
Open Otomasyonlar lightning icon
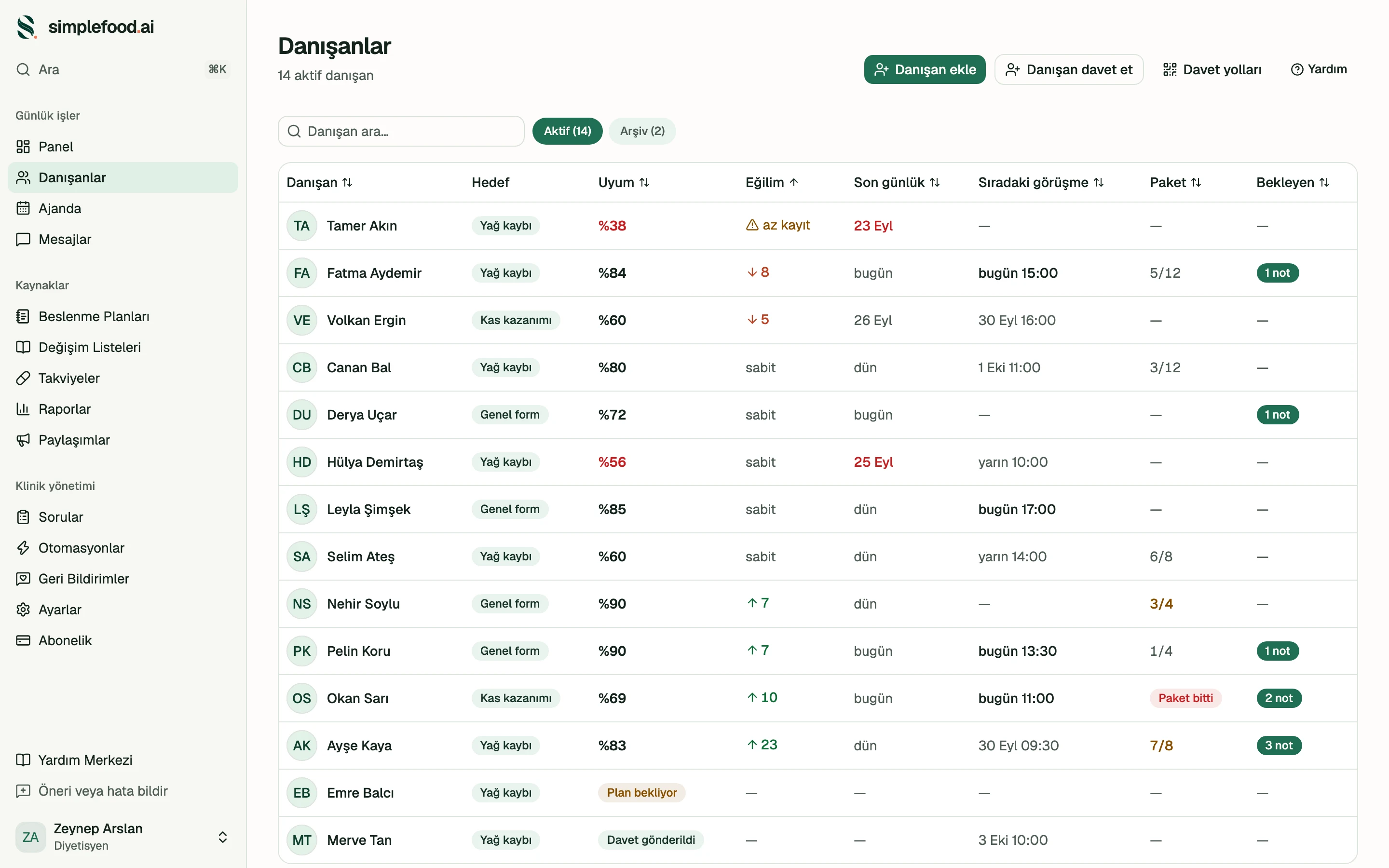click(23, 548)
